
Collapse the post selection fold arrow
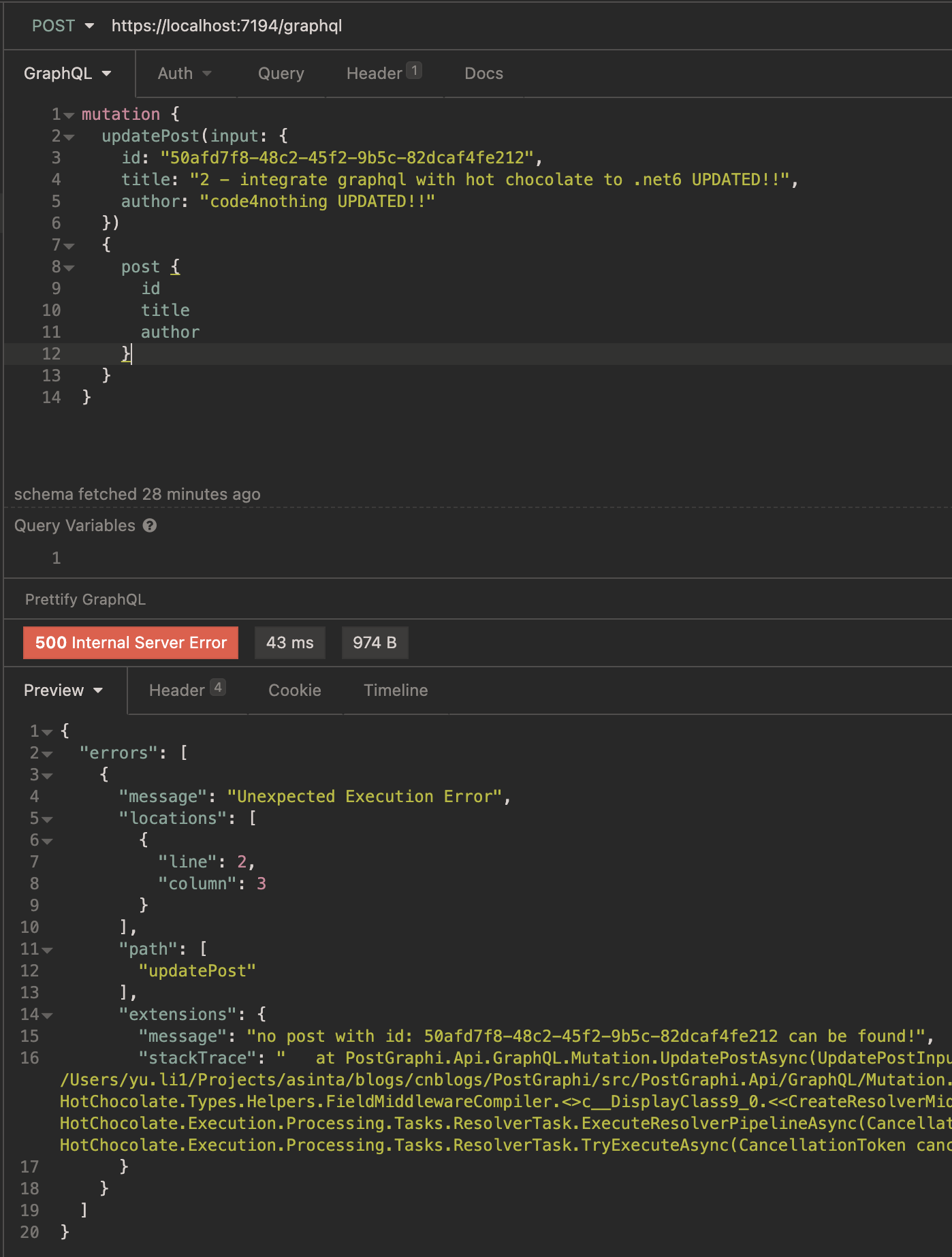click(69, 268)
